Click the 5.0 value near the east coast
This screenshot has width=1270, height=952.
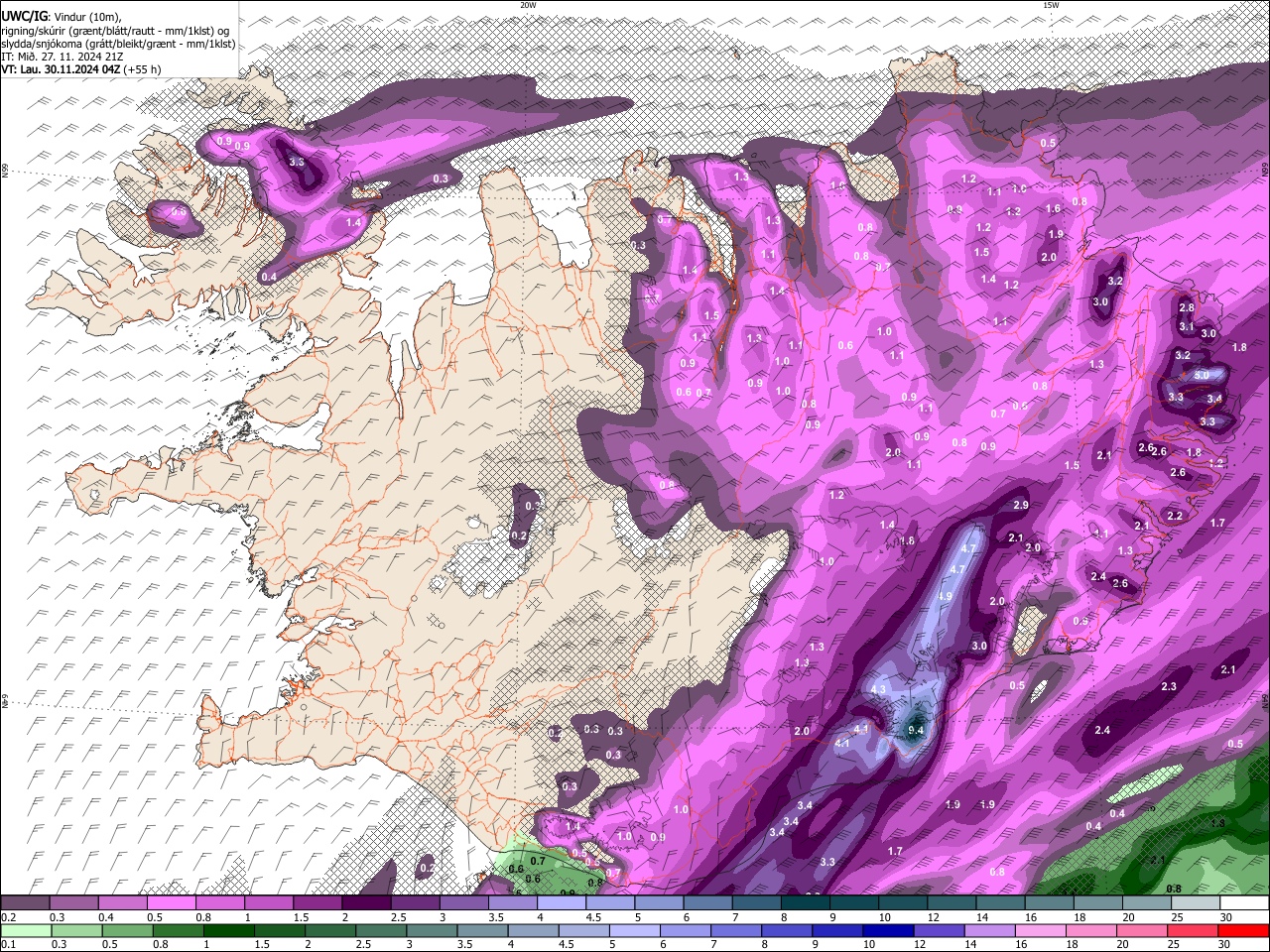tap(1202, 376)
